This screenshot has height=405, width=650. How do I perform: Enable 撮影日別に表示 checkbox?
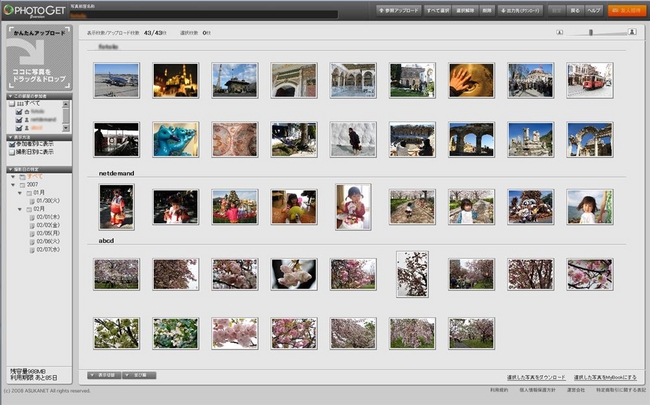12,152
